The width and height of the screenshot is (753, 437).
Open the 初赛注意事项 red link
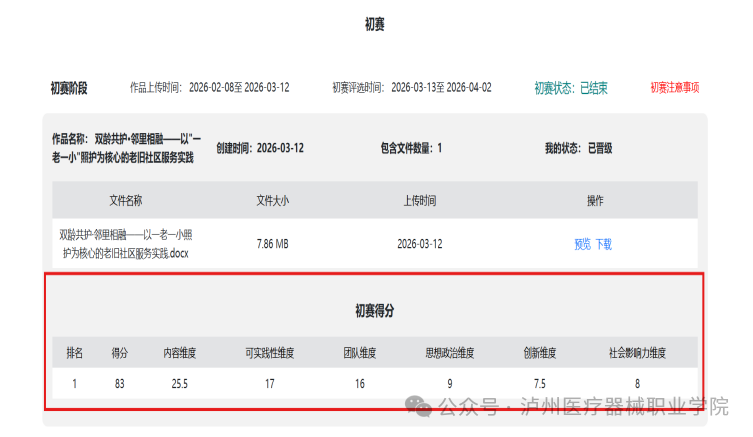tap(674, 87)
